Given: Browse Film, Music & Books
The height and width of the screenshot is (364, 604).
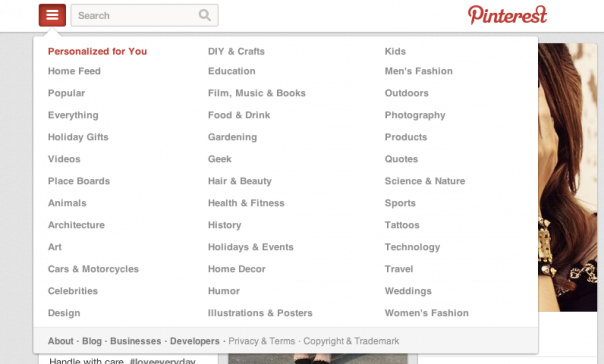Looking at the screenshot, I should tap(257, 93).
